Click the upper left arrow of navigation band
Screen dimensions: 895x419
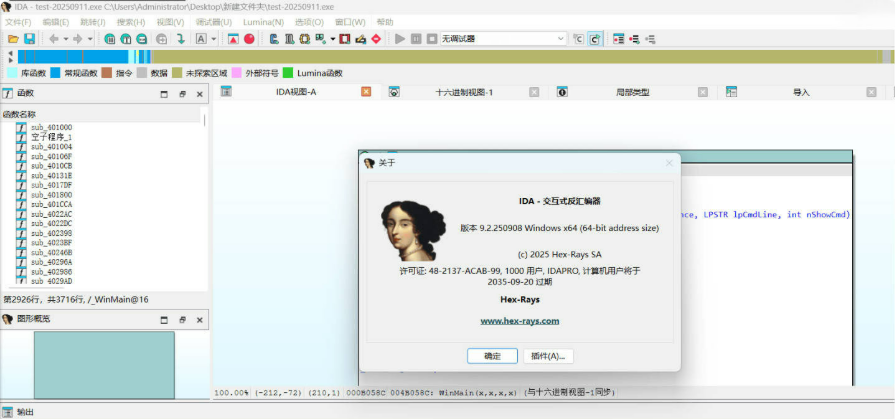tap(10, 53)
